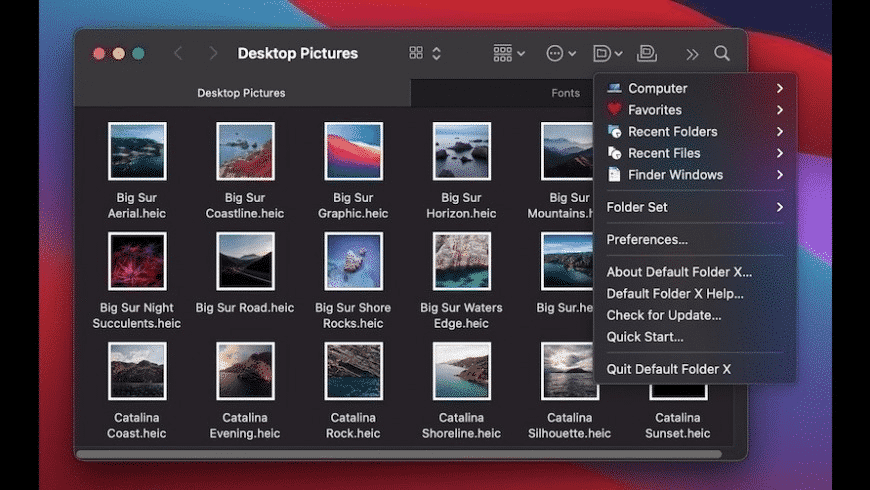Screen dimensions: 870x490
Task: Click the Recent Files clock-document icon
Action: click(614, 153)
